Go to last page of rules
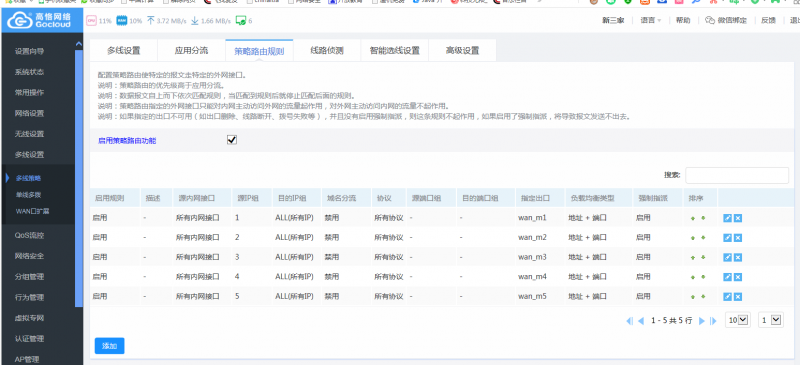This screenshot has height=365, width=800. (x=714, y=321)
